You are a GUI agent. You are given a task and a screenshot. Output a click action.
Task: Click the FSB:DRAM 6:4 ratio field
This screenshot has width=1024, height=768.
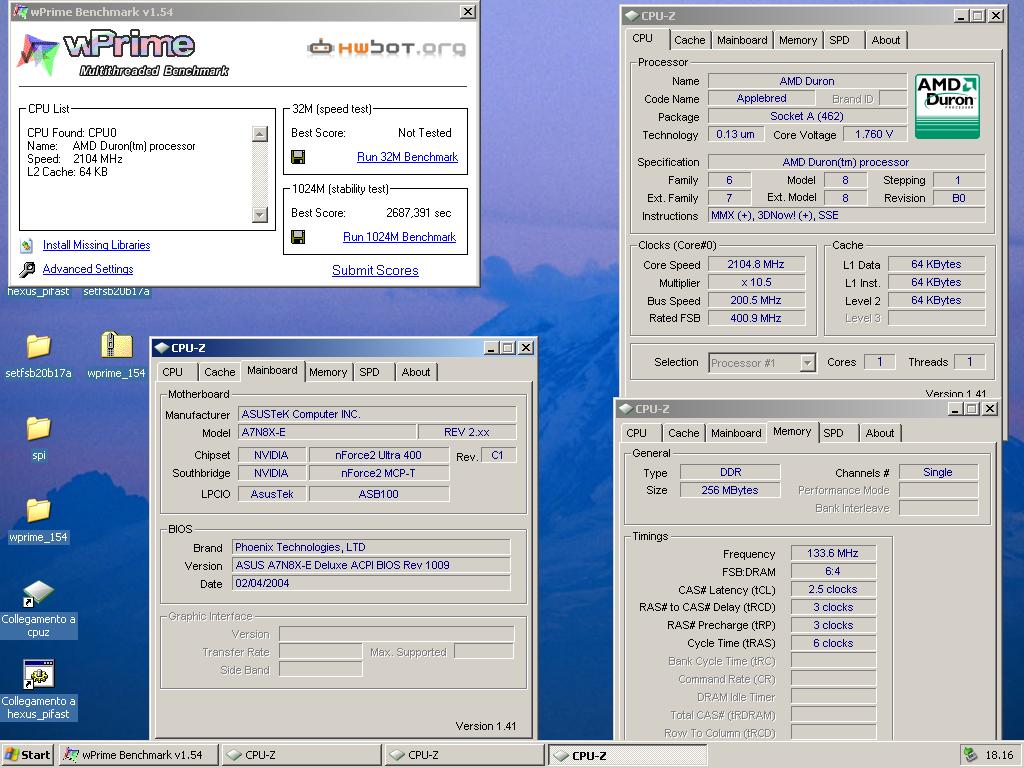tap(833, 571)
